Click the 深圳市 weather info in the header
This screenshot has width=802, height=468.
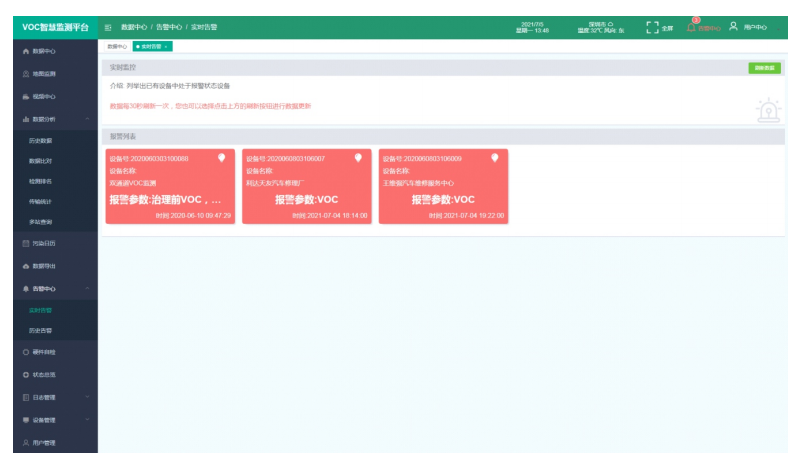click(x=601, y=28)
